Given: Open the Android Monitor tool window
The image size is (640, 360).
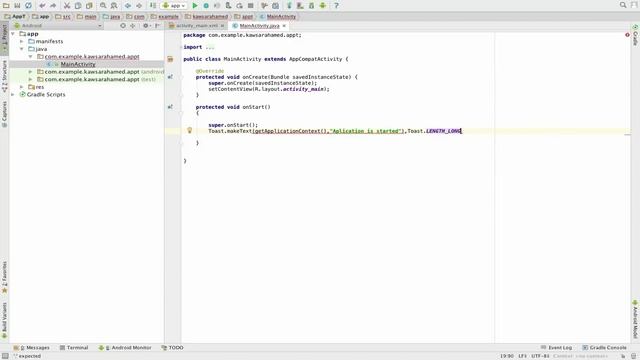Looking at the screenshot, I should tap(125, 347).
